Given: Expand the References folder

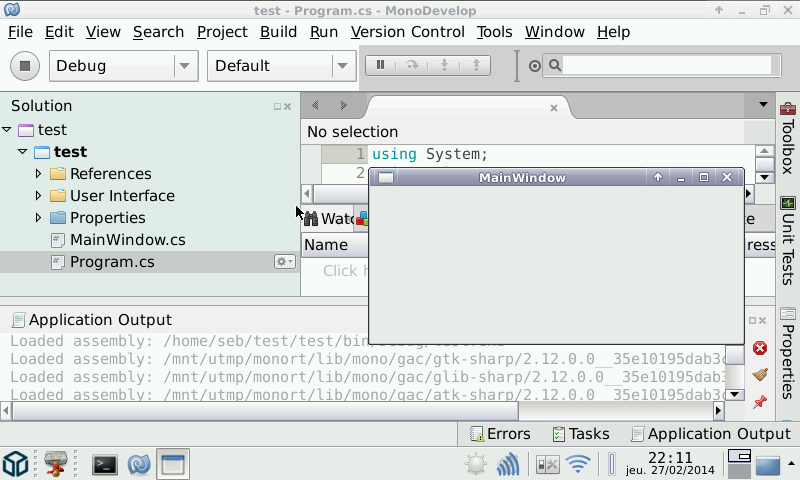Looking at the screenshot, I should point(39,174).
